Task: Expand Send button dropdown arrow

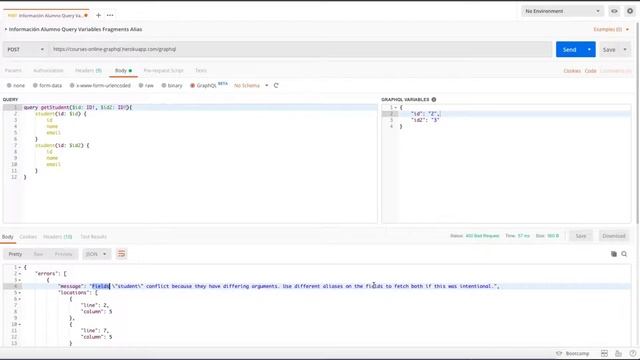Action: [589, 49]
